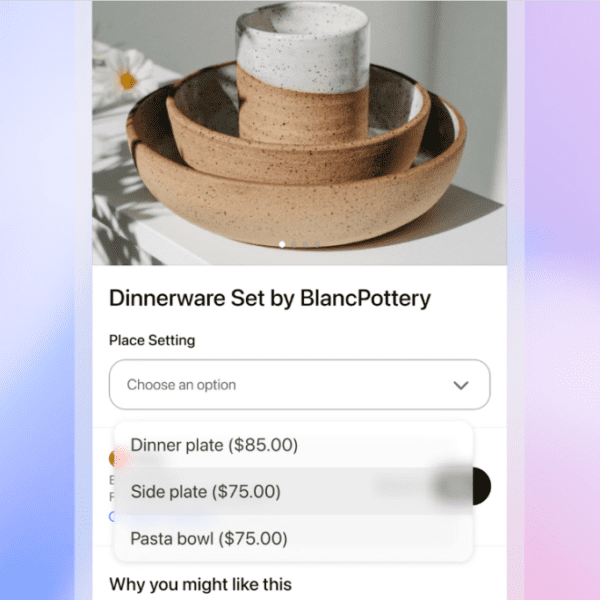Choose Side plate ($75.00) from list
Viewport: 600px width, 600px height.
click(293, 491)
